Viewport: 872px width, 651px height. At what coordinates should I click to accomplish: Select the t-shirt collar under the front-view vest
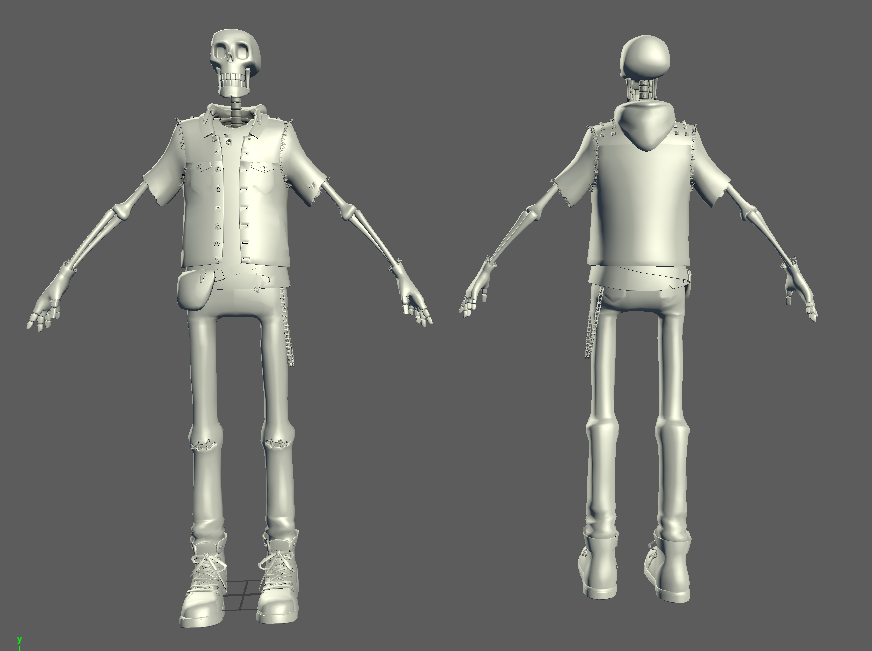[236, 127]
